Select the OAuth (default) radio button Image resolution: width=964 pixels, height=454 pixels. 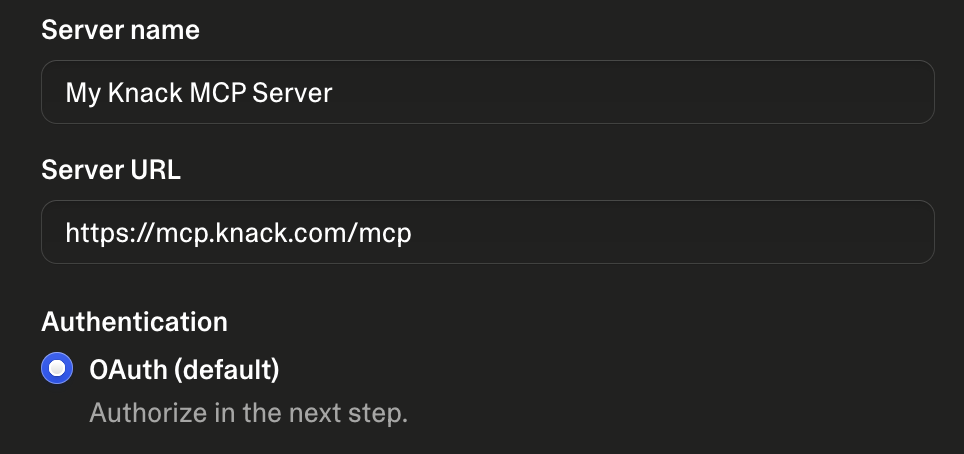coord(57,368)
